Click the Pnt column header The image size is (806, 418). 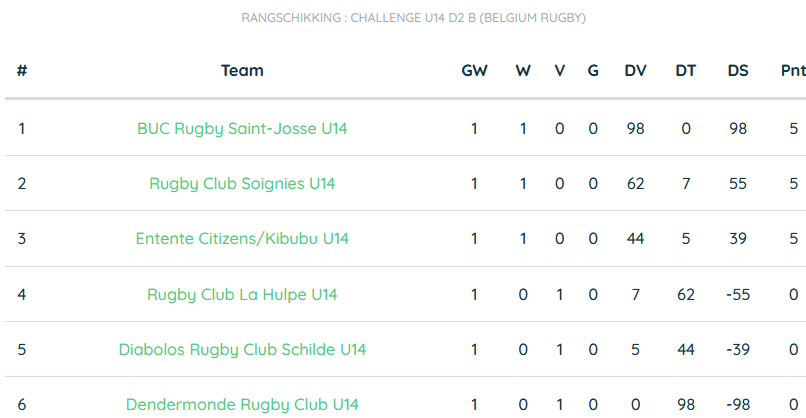pos(793,70)
